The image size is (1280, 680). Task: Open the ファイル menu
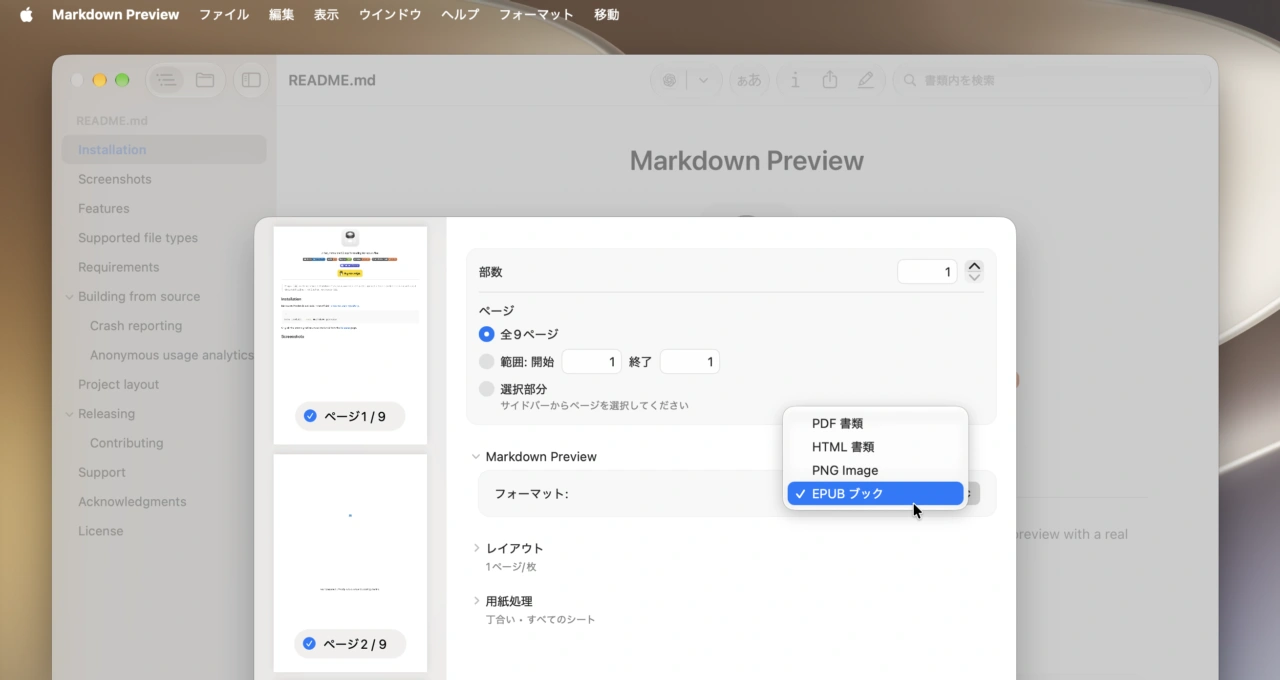(224, 14)
